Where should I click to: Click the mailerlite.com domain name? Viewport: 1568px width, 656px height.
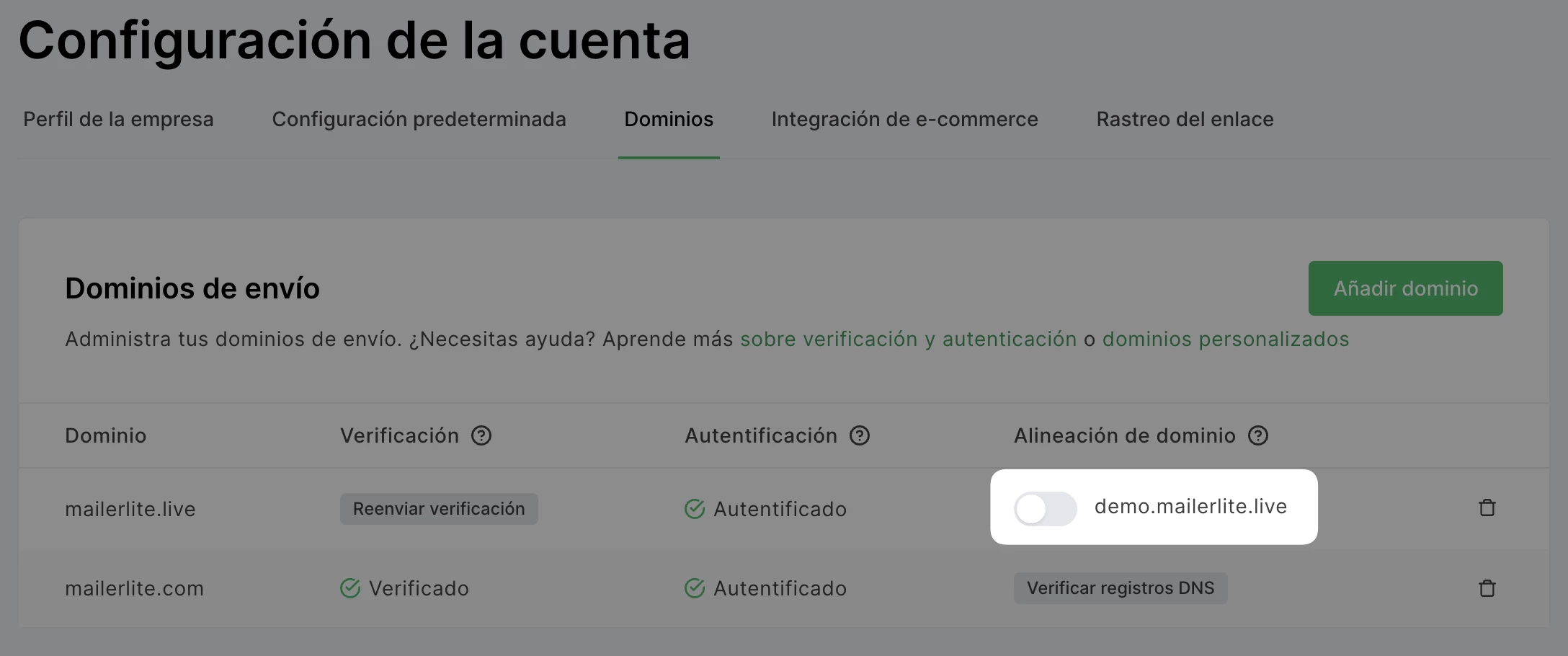pyautogui.click(x=134, y=589)
